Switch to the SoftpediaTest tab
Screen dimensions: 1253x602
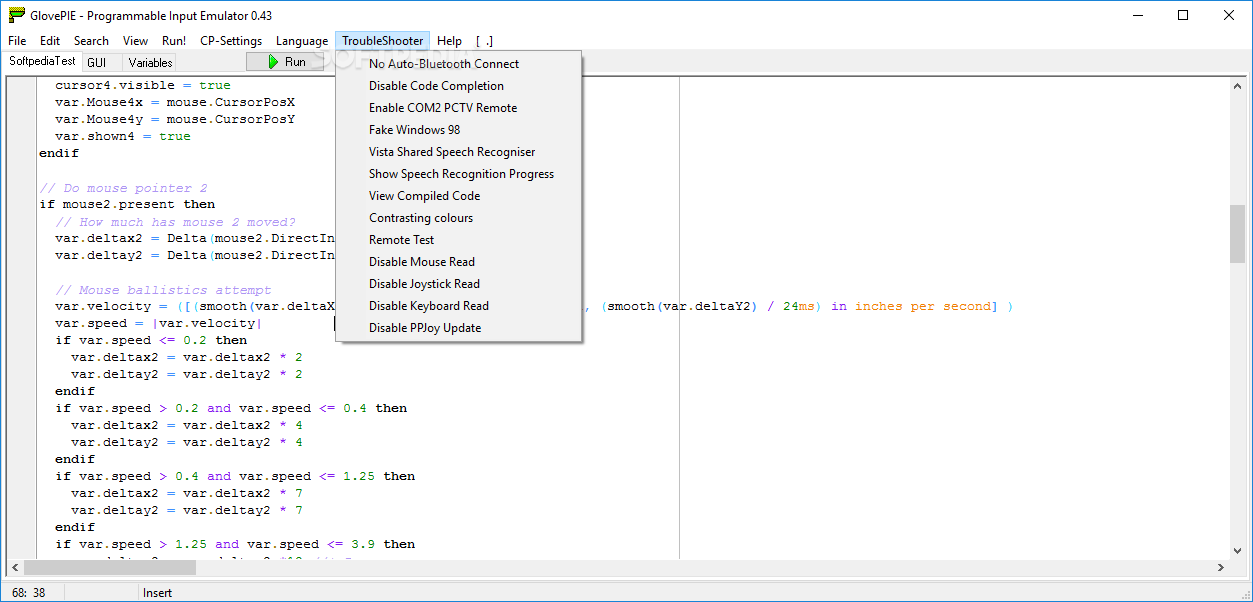[42, 61]
